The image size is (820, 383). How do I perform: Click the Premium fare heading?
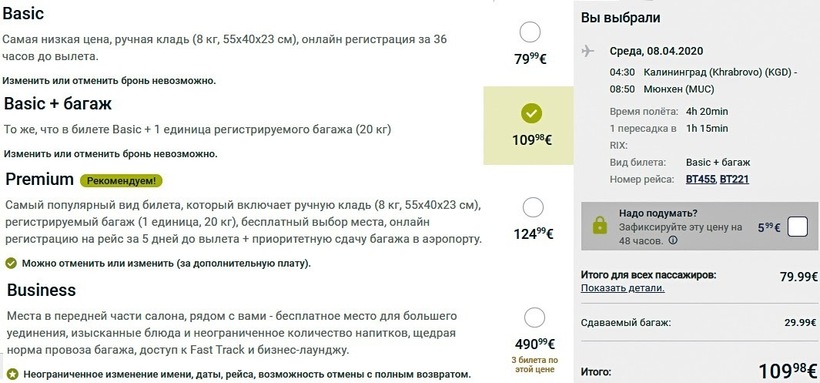(40, 179)
